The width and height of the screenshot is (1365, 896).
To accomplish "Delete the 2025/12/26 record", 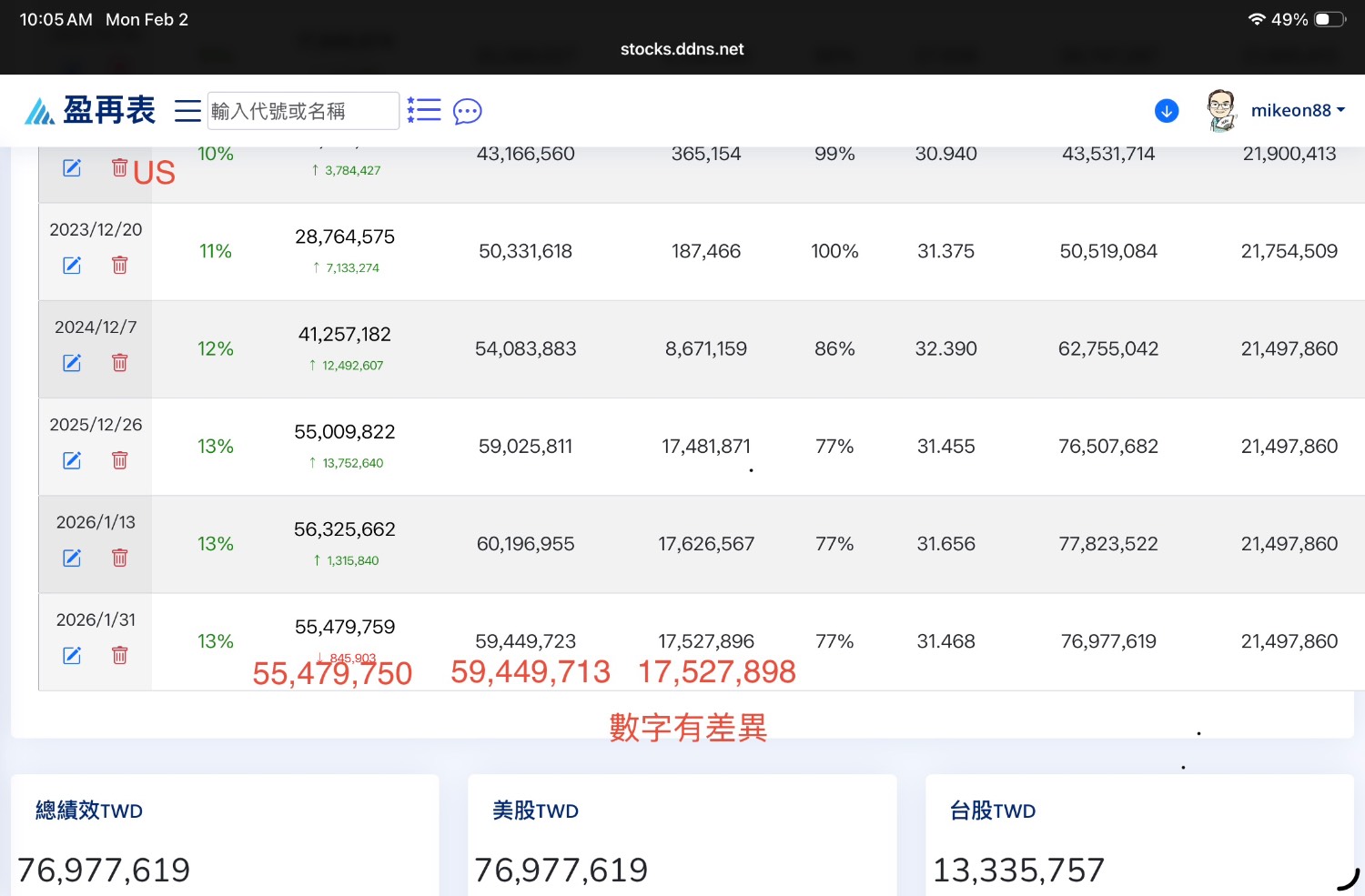I will point(119,460).
